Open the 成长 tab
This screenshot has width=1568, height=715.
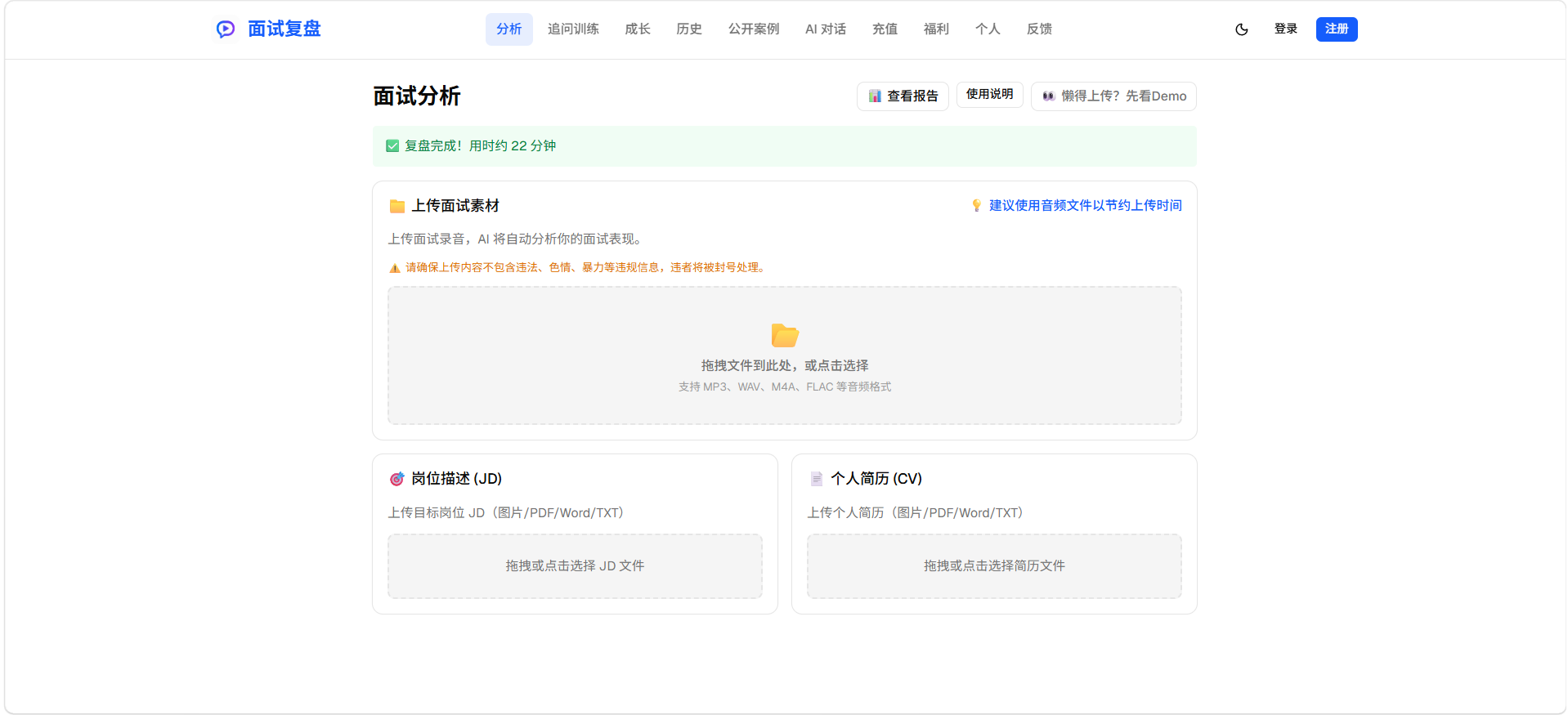tap(638, 29)
